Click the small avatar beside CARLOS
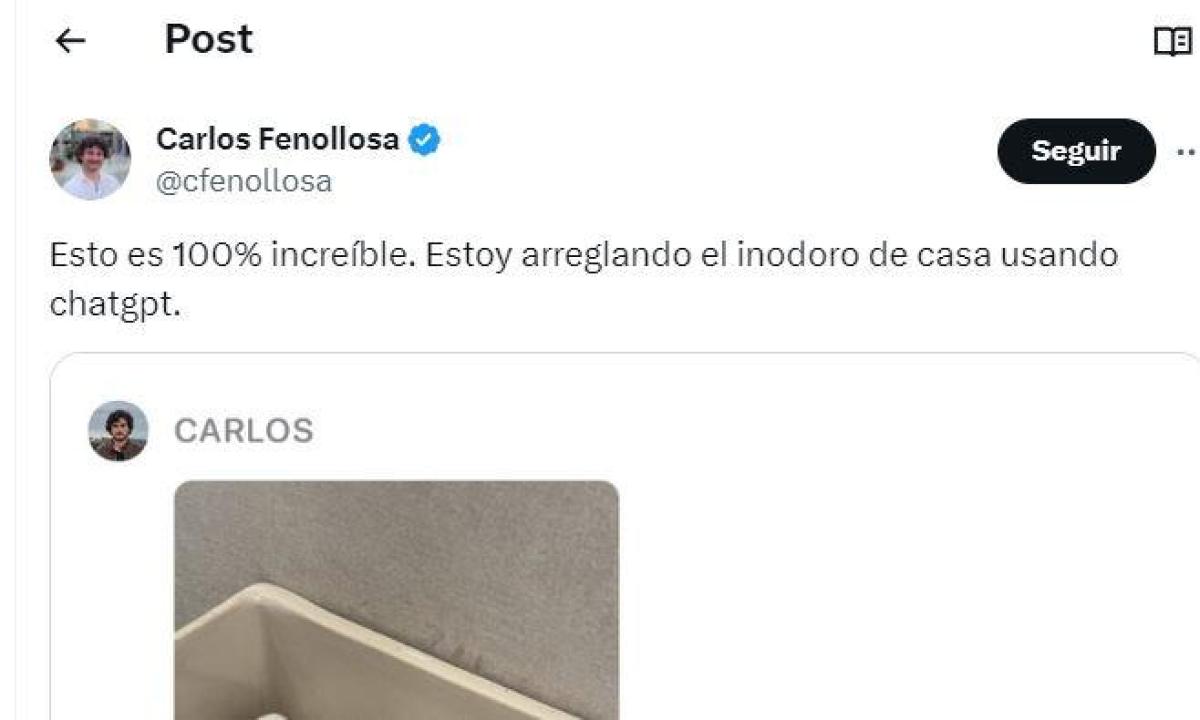1200x720 pixels. click(x=118, y=431)
